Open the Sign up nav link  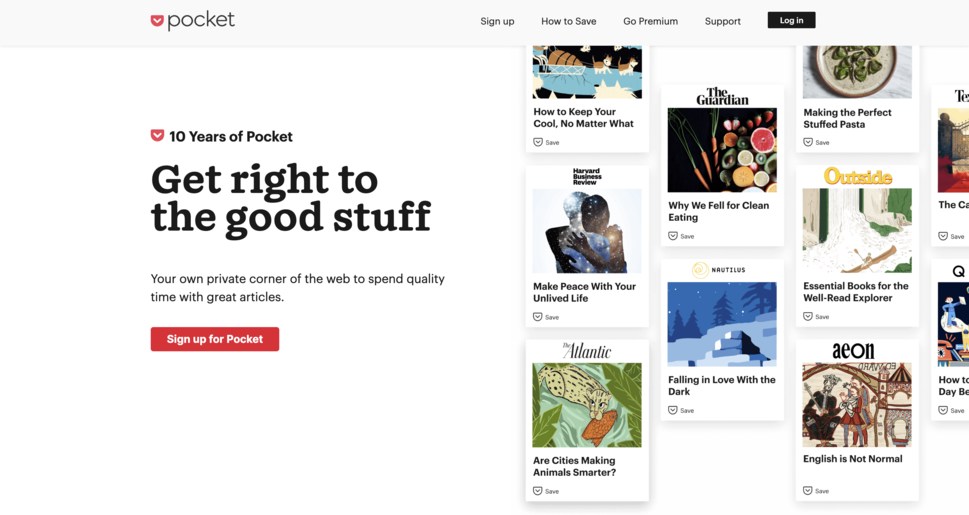click(497, 21)
